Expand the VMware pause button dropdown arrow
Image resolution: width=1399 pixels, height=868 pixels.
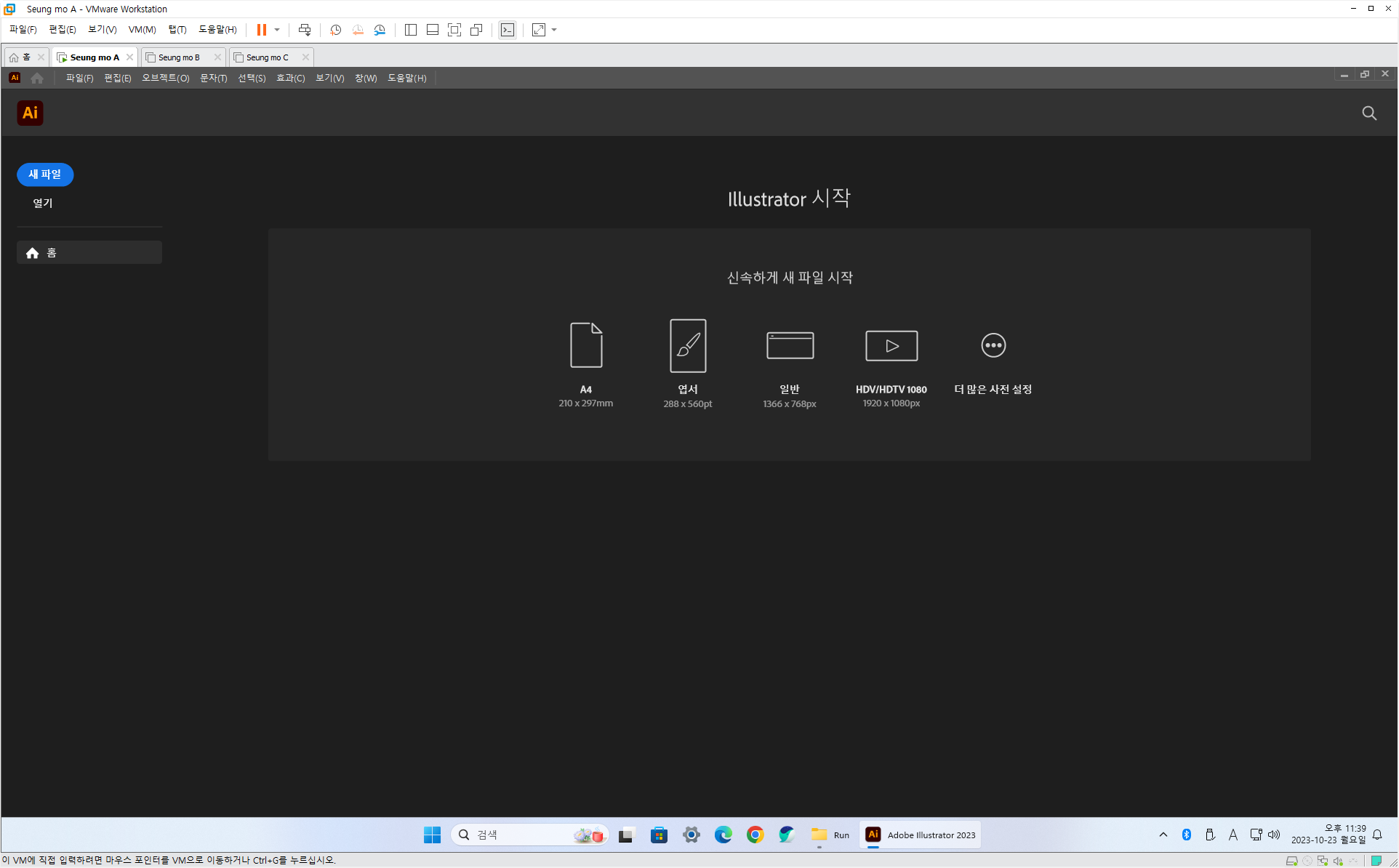coord(277,30)
